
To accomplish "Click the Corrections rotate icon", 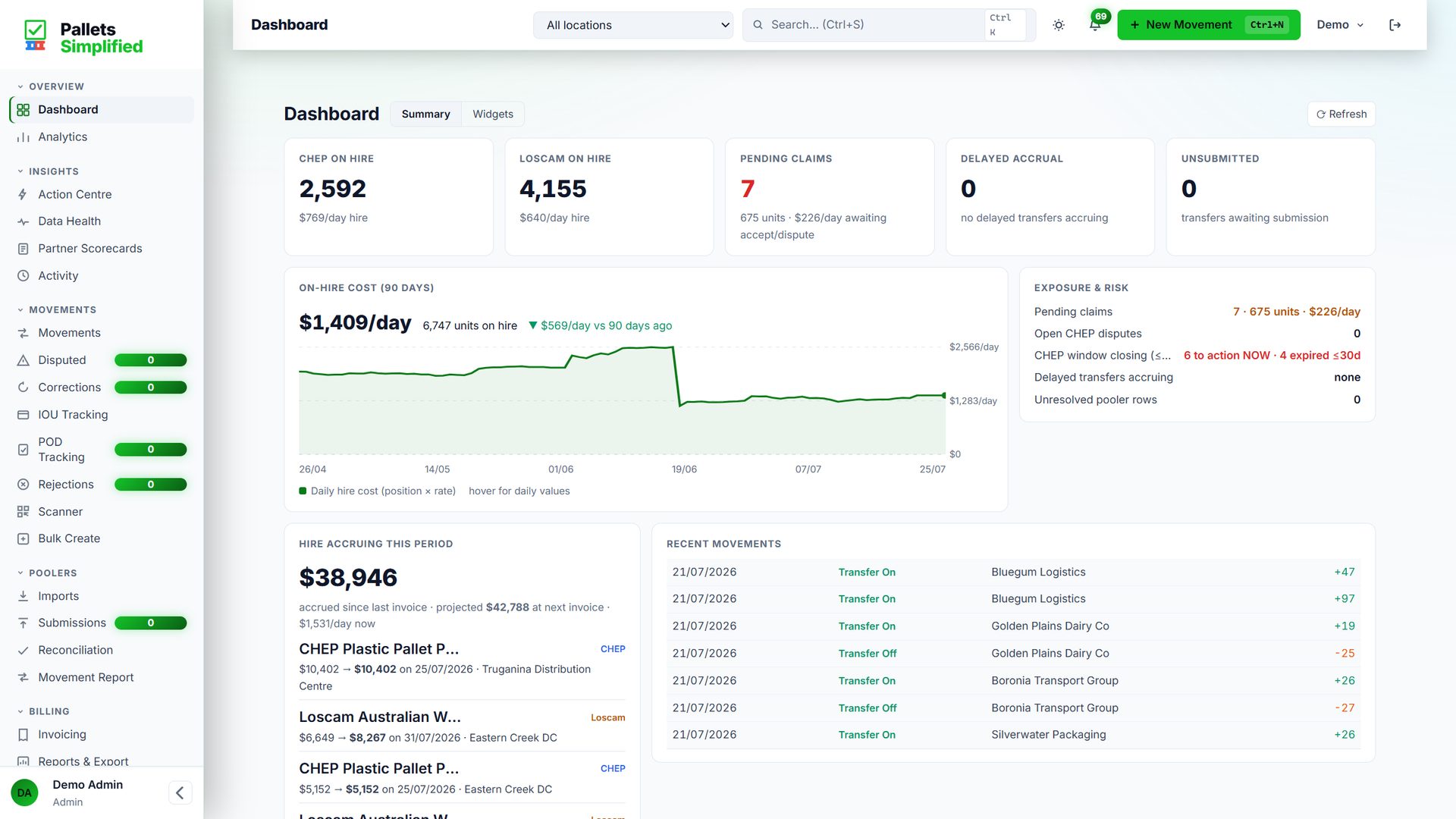I will [23, 388].
